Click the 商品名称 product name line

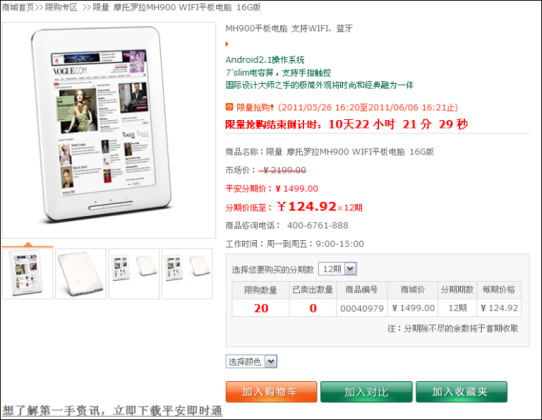[x=330, y=152]
